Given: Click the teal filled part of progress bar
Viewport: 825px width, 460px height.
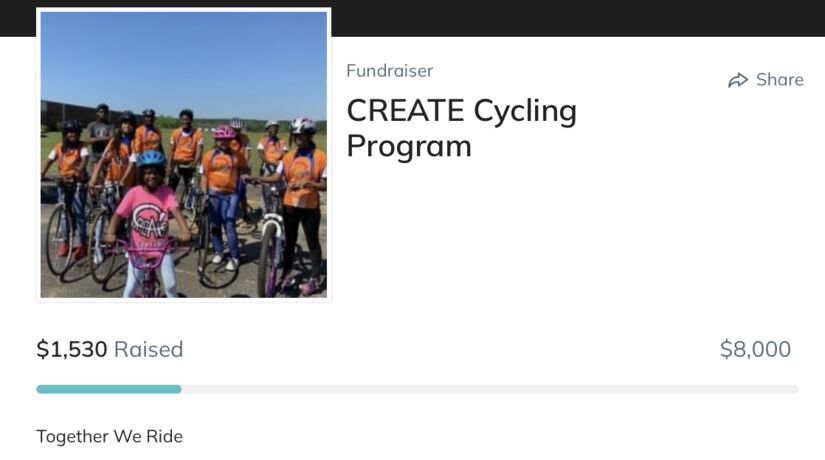Looking at the screenshot, I should tap(108, 389).
